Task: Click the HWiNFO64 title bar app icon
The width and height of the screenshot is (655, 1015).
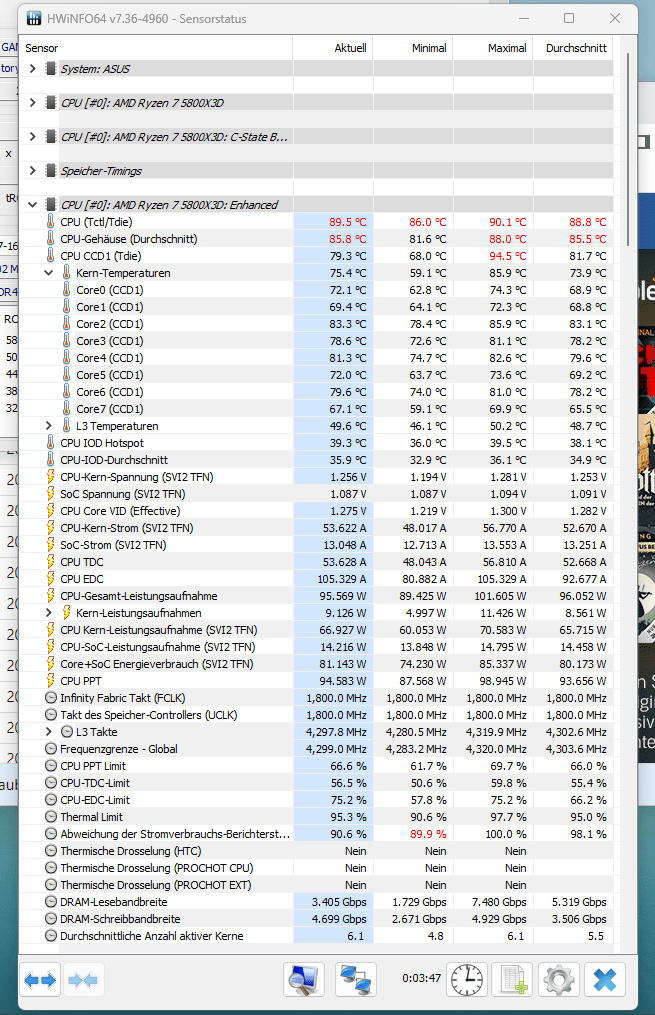Action: click(34, 18)
